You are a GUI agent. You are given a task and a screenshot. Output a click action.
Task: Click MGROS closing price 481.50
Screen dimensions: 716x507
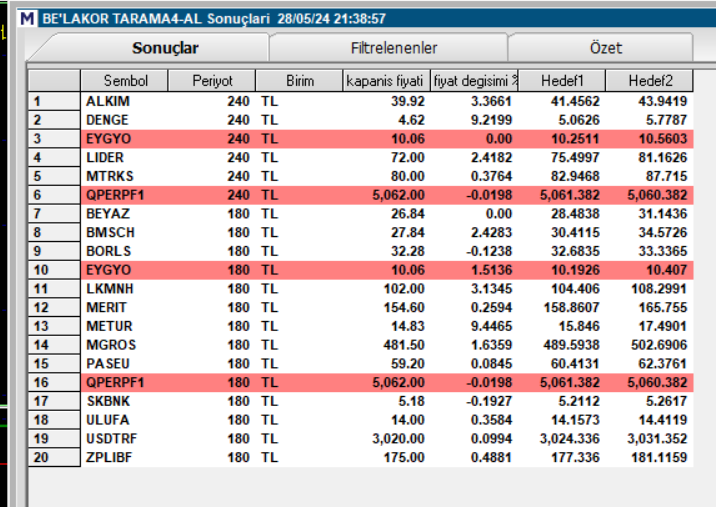click(404, 345)
